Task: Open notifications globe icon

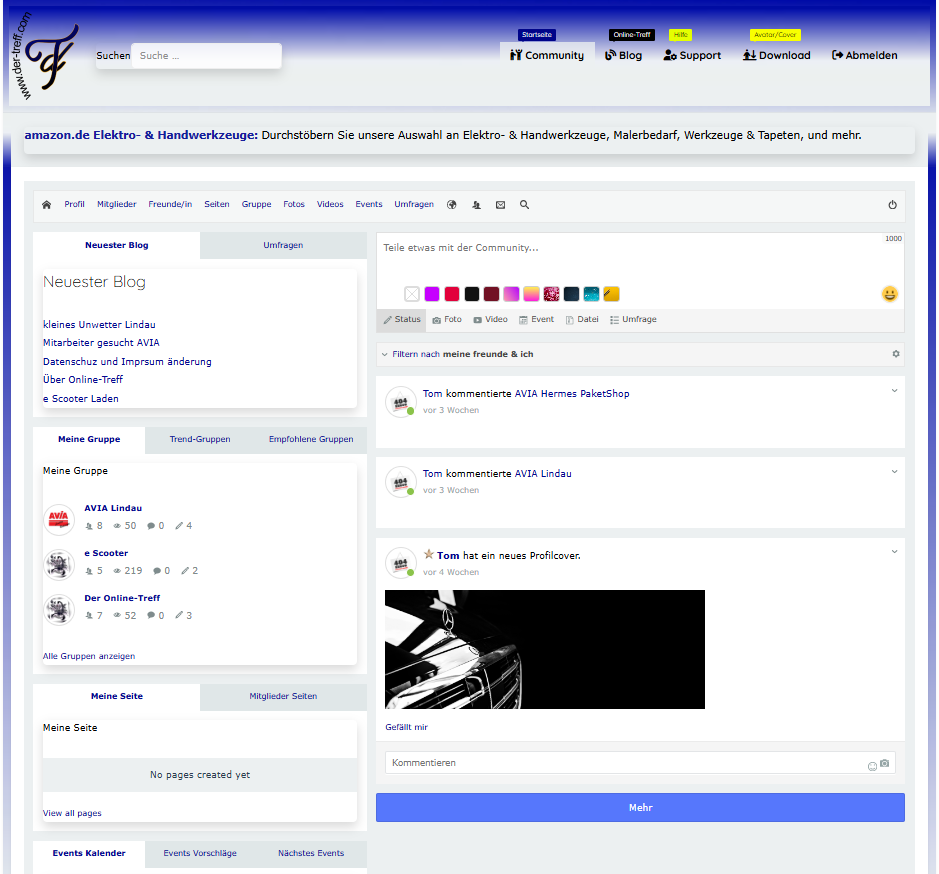Action: click(452, 205)
